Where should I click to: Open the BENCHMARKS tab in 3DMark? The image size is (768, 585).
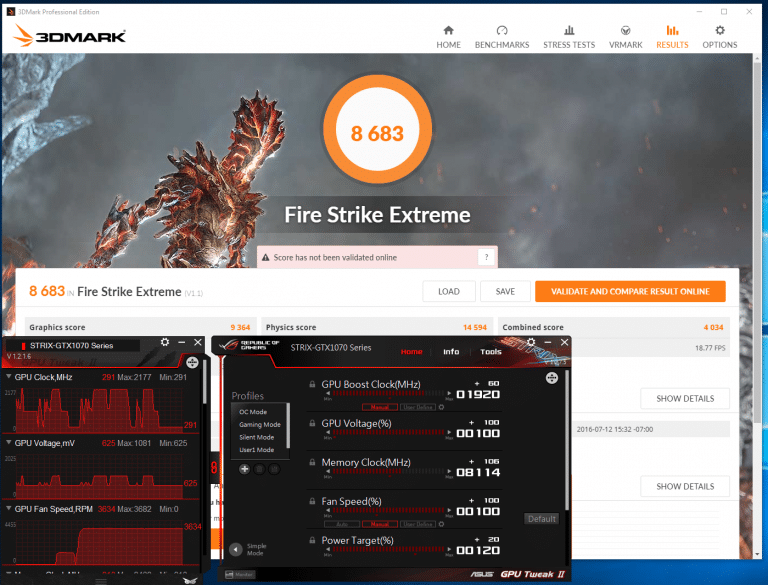(x=502, y=37)
